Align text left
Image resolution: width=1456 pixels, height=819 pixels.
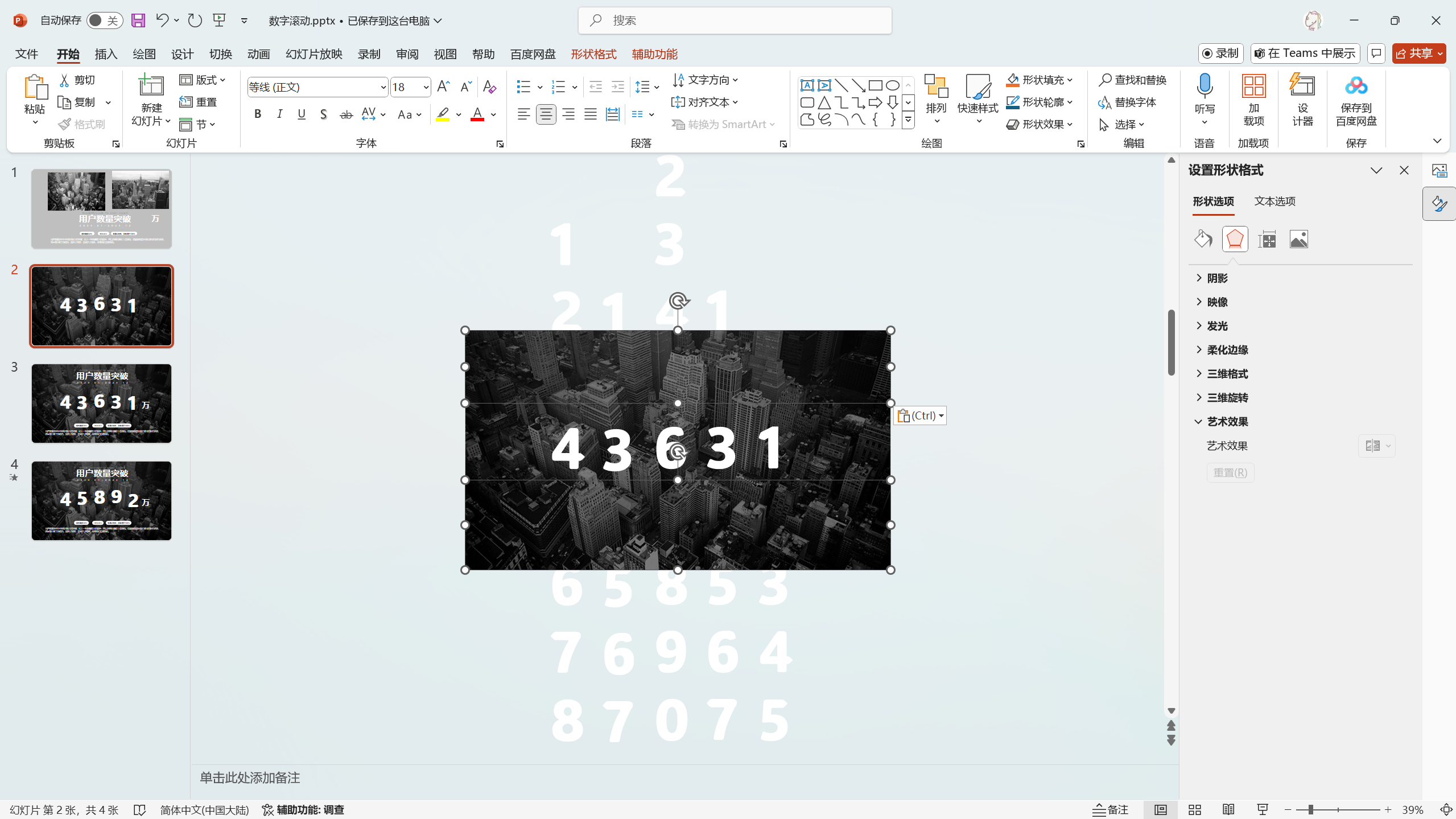click(x=524, y=114)
